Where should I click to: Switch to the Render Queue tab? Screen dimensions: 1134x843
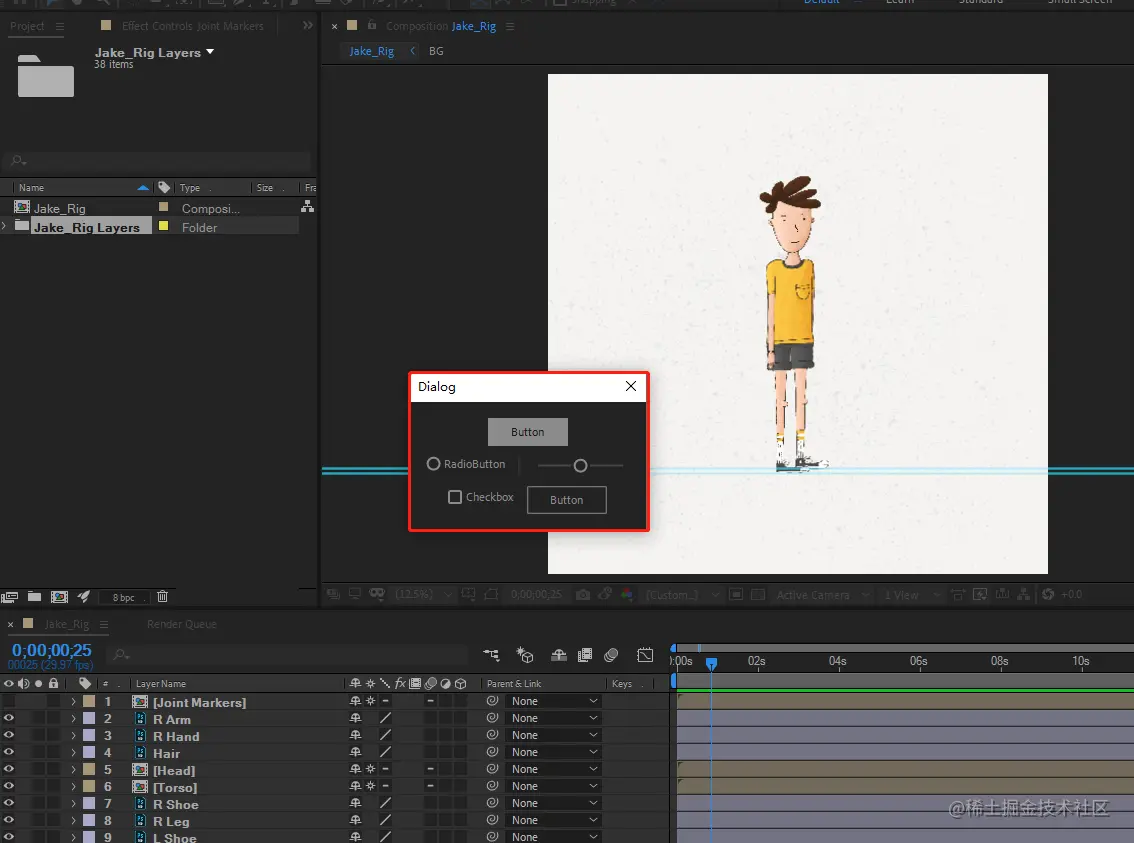pyautogui.click(x=181, y=624)
